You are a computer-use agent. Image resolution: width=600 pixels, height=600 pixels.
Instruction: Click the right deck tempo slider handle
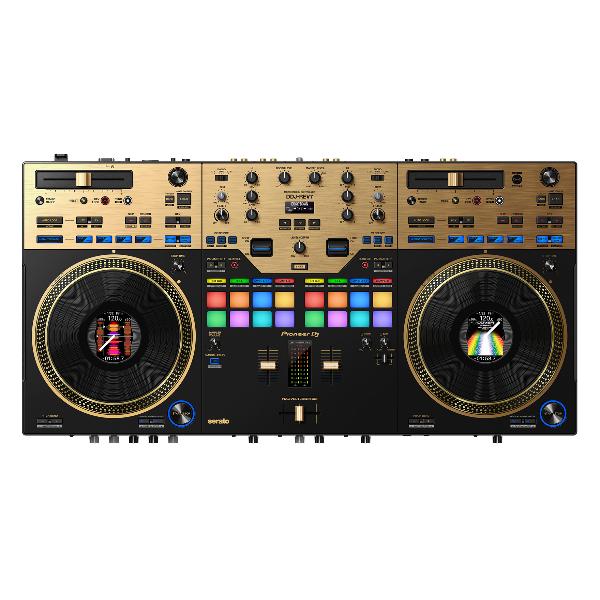point(455,179)
